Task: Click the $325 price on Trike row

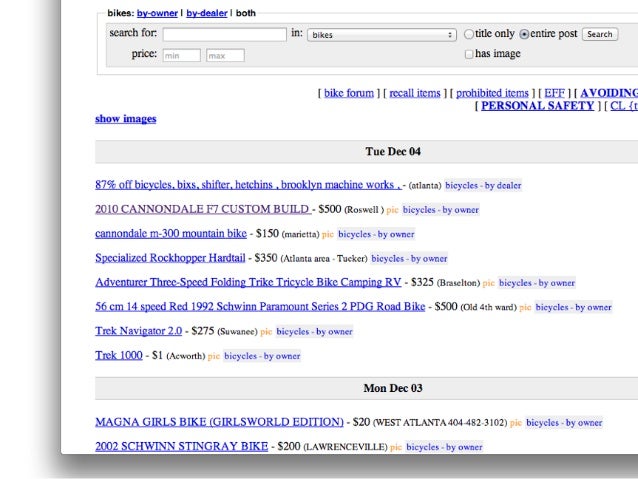Action: (x=422, y=282)
